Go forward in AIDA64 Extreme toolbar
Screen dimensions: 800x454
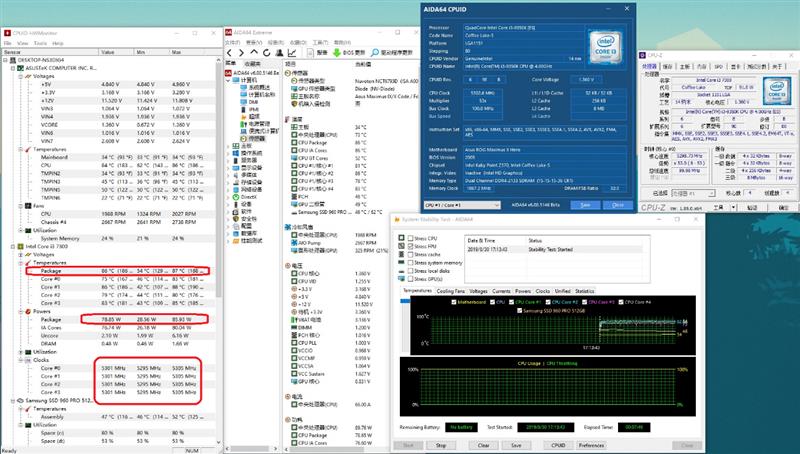(x=241, y=53)
